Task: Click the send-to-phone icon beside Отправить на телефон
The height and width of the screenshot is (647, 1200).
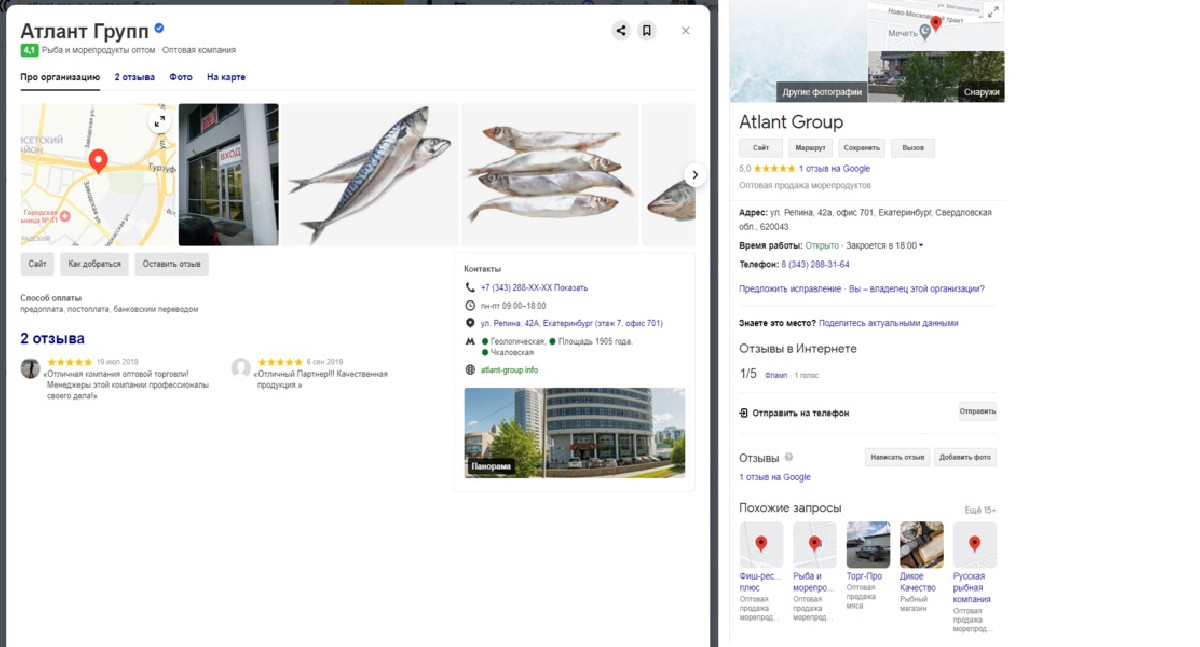Action: 744,413
